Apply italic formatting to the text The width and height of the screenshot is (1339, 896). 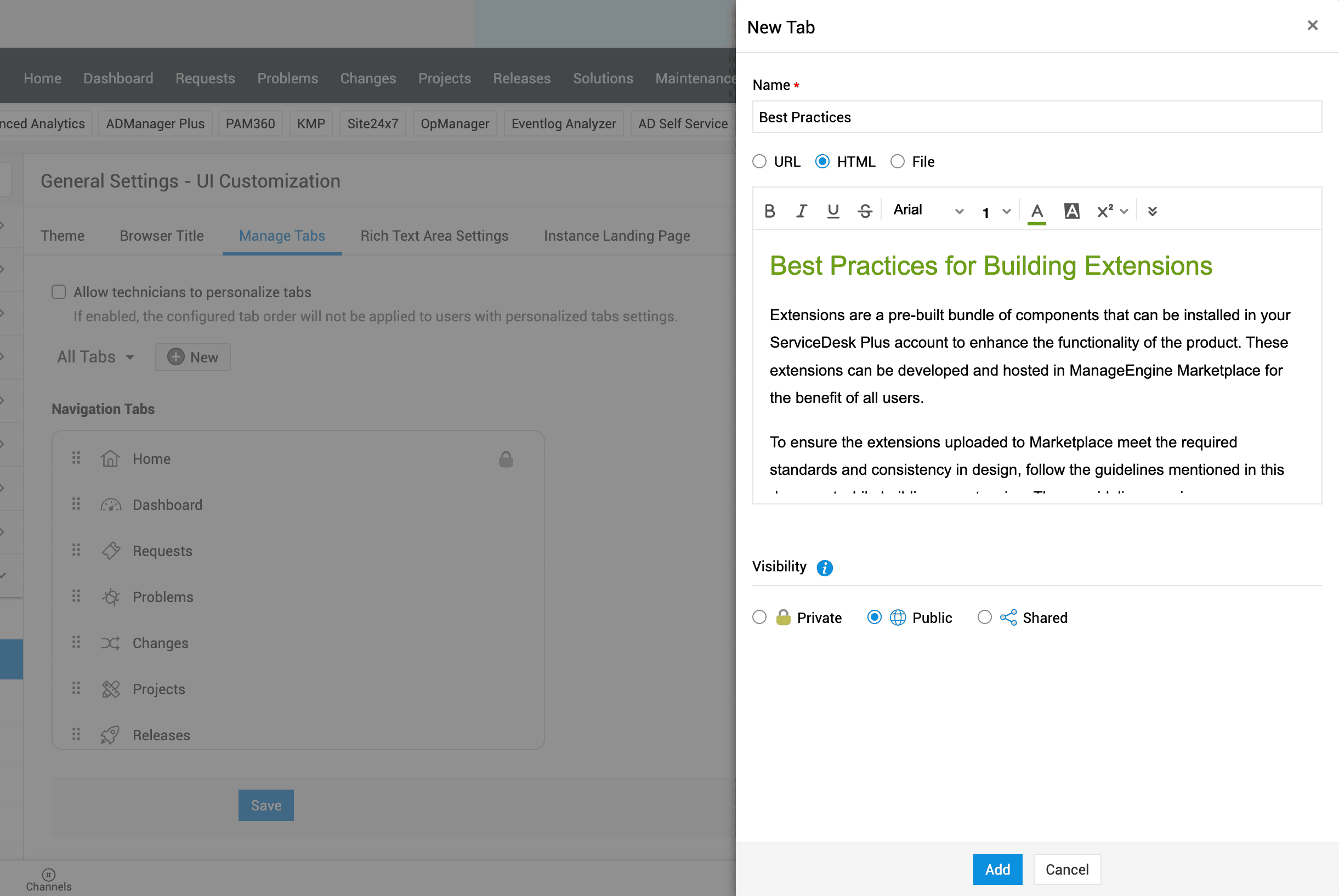tap(802, 211)
